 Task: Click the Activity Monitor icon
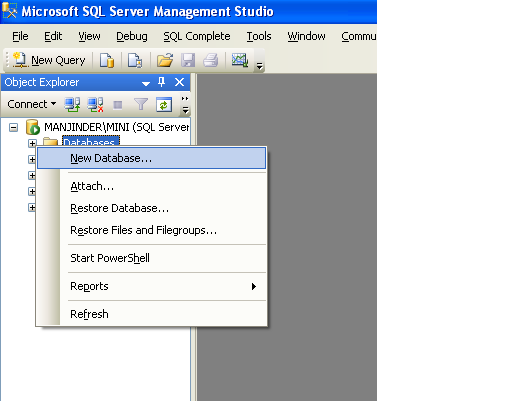pos(240,60)
